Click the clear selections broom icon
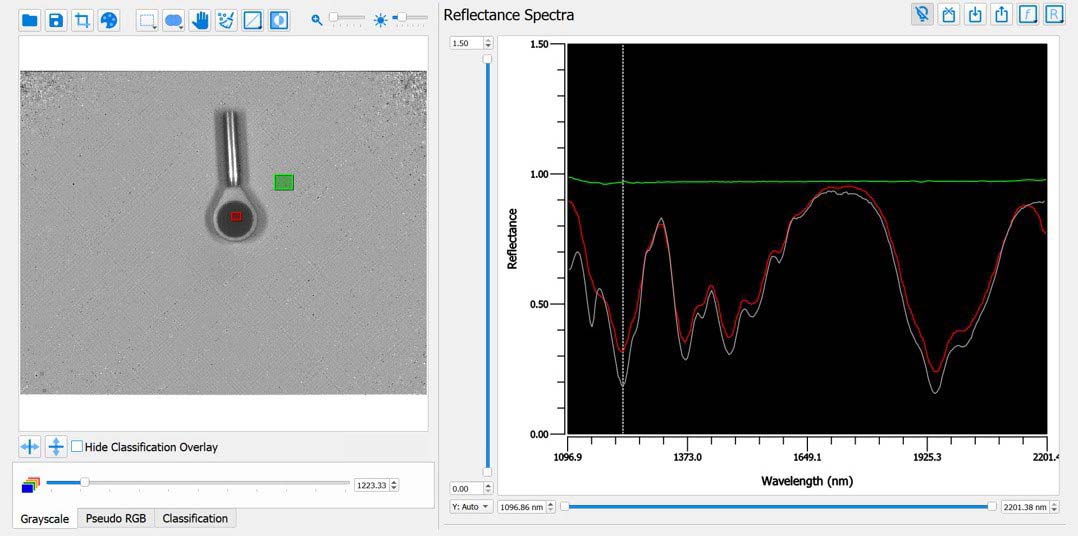1078x536 pixels. pos(226,20)
